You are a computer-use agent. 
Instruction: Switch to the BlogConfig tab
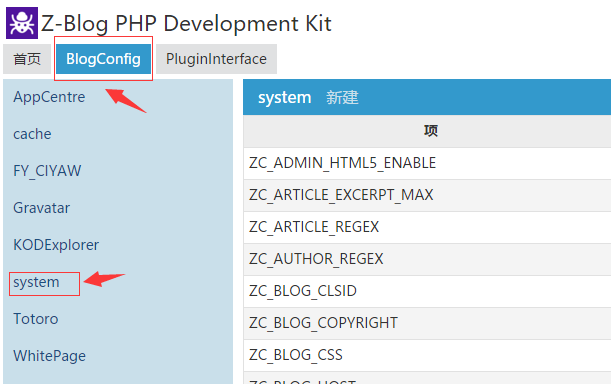click(103, 59)
